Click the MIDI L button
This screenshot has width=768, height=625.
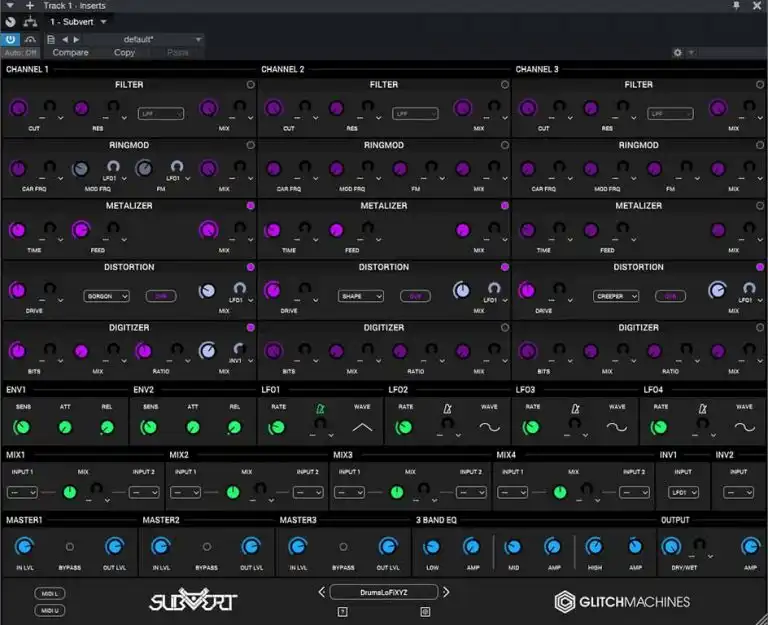pyautogui.click(x=50, y=594)
